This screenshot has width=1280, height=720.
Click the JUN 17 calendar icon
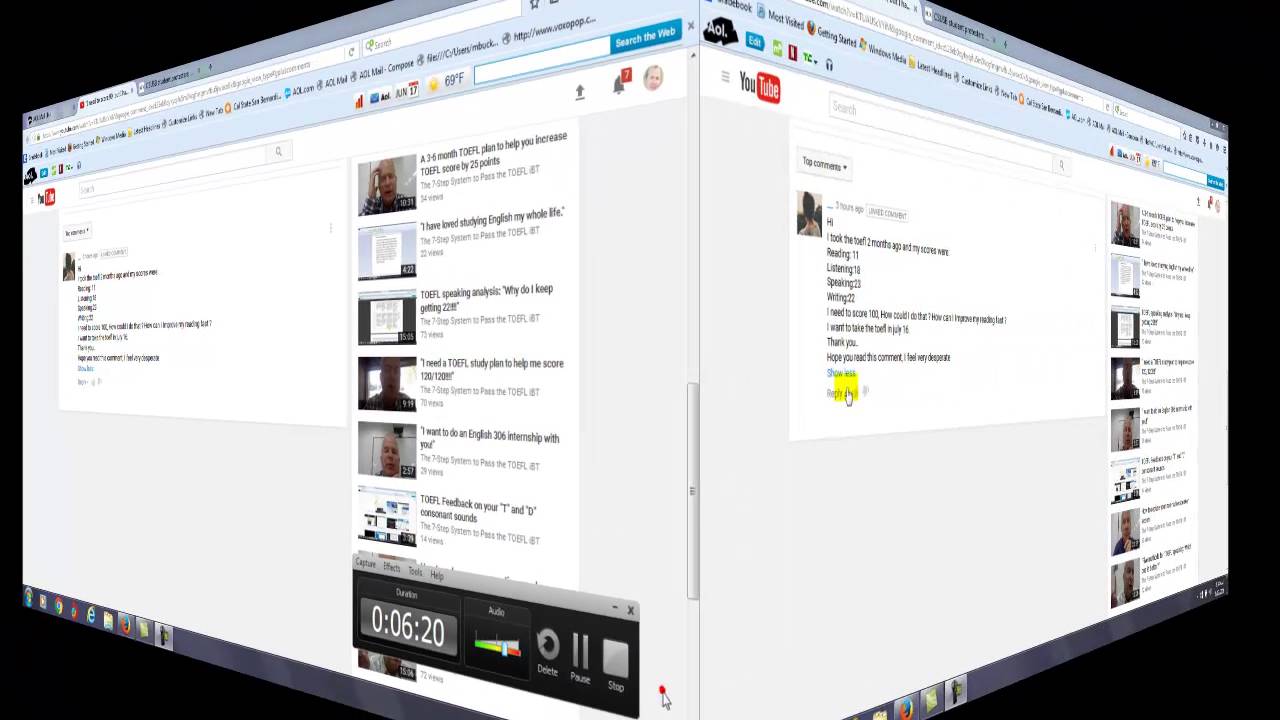coord(407,91)
